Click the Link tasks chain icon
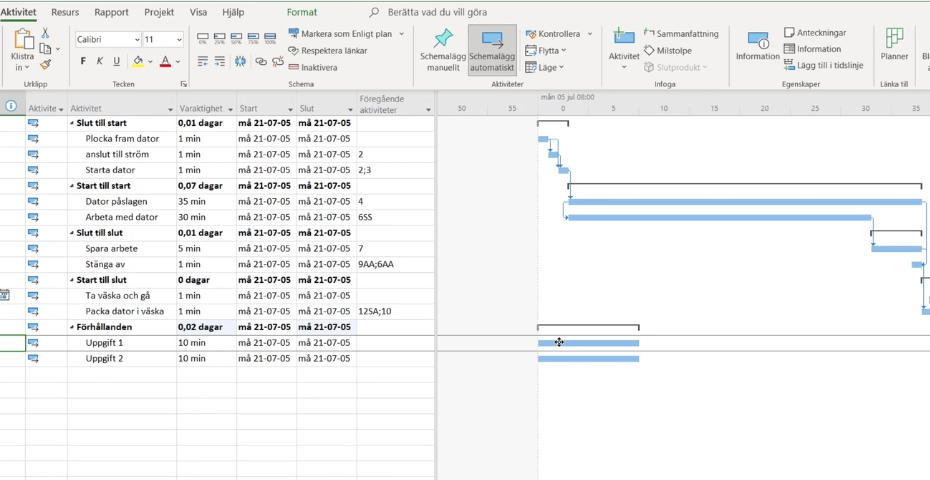 261,61
